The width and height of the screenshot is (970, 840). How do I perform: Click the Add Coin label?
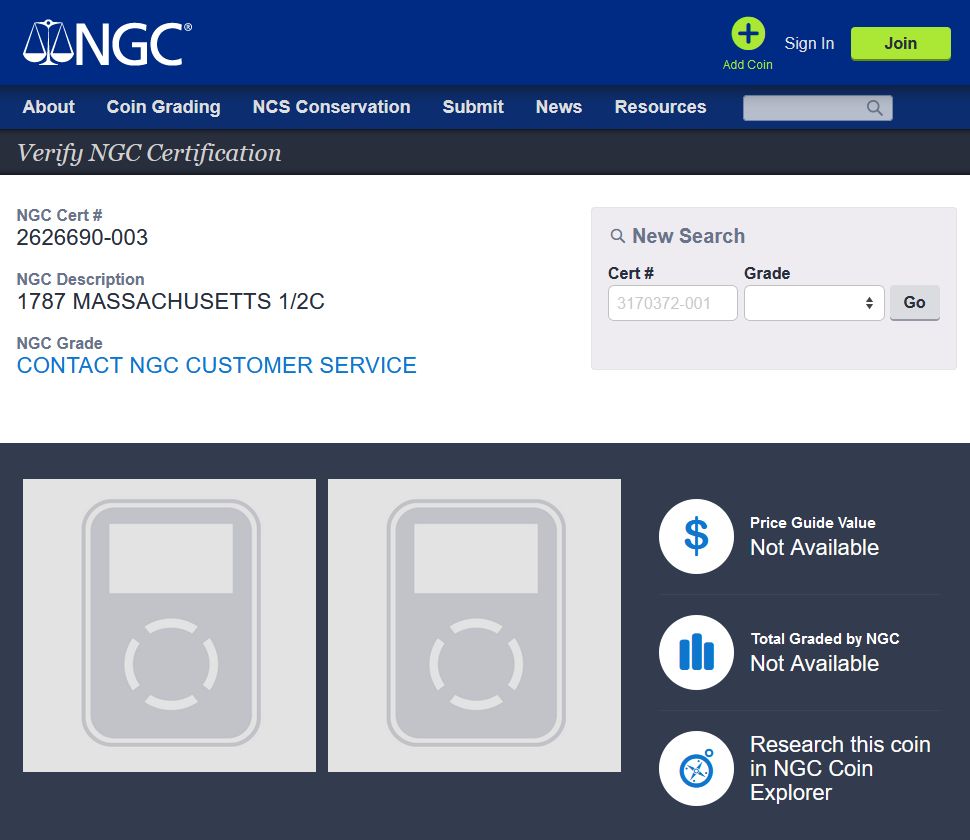pos(747,65)
